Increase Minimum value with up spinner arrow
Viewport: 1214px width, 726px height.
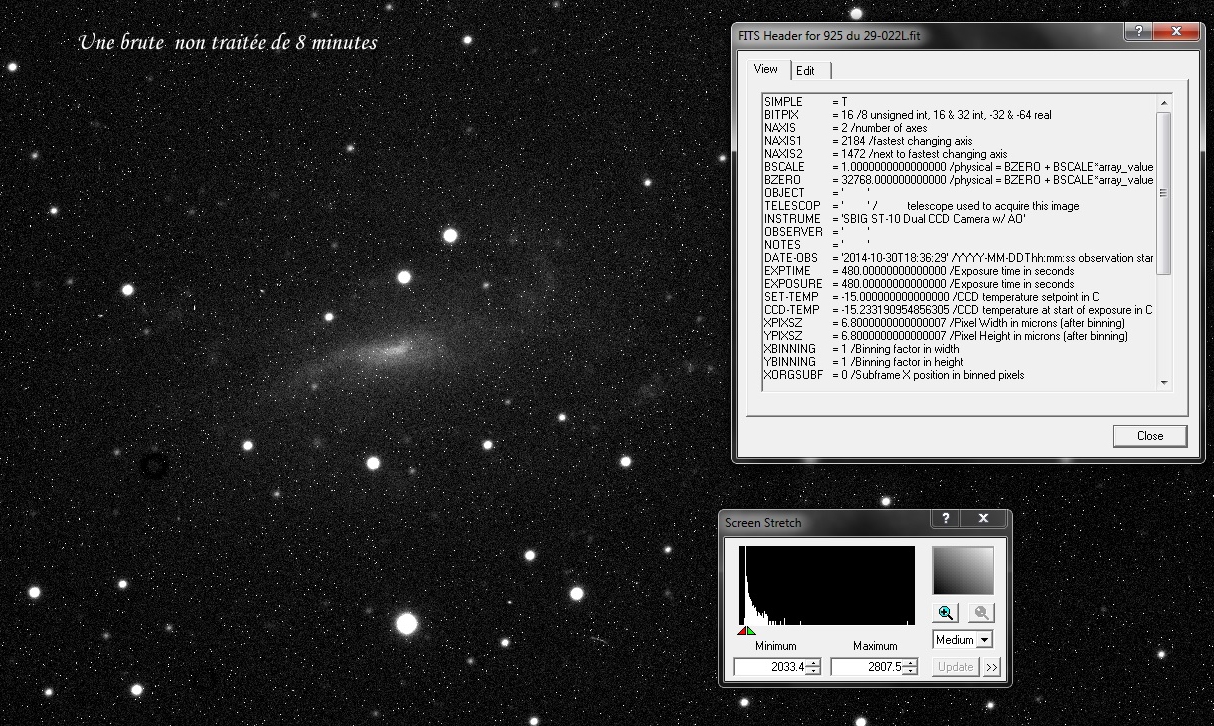click(814, 663)
